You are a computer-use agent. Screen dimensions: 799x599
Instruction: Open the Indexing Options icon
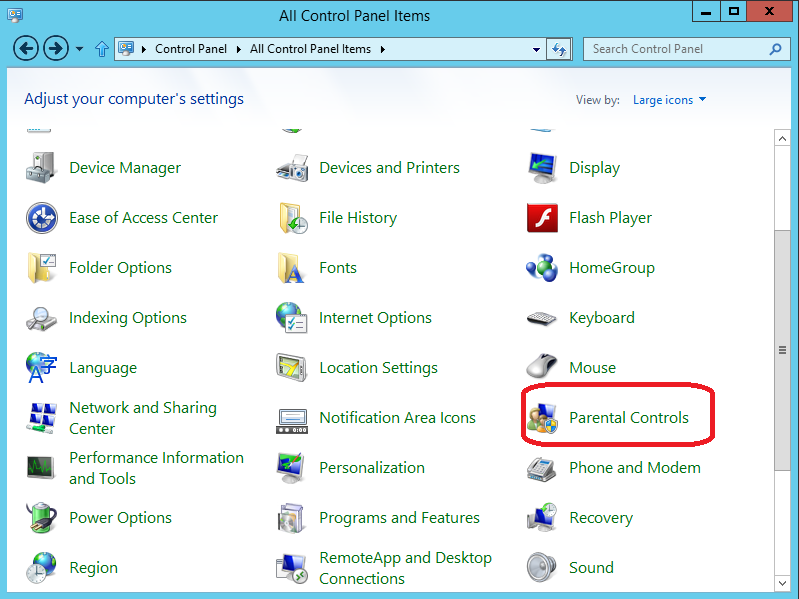pyautogui.click(x=41, y=318)
